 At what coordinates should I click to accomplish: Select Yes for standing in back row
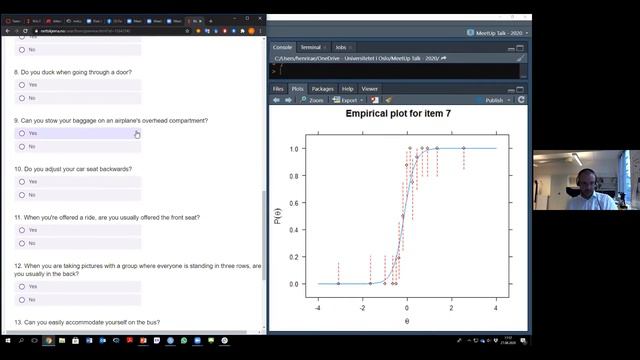pos(22,287)
